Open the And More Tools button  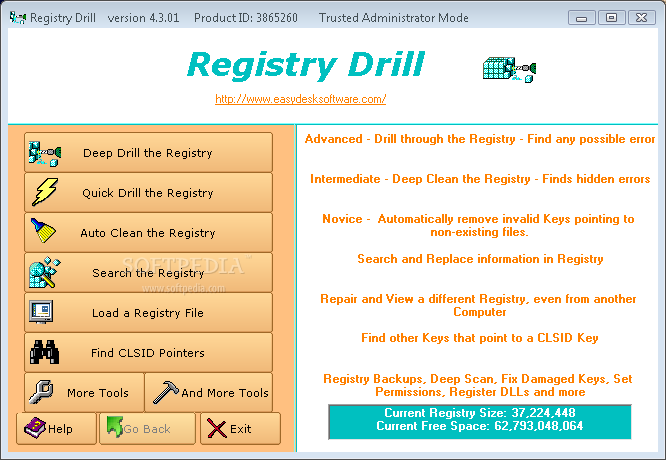[x=209, y=392]
